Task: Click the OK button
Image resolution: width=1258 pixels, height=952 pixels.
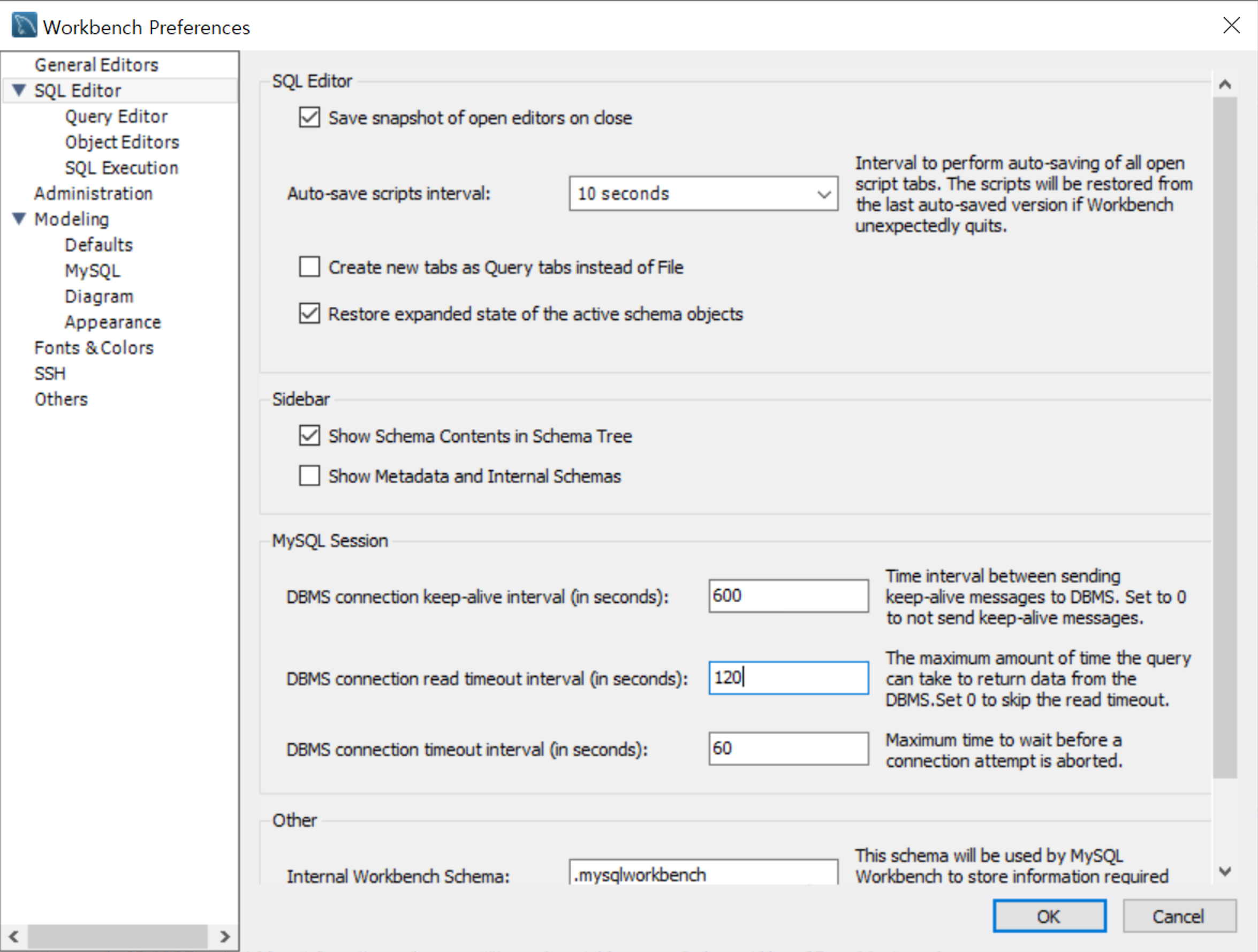Action: (1049, 916)
